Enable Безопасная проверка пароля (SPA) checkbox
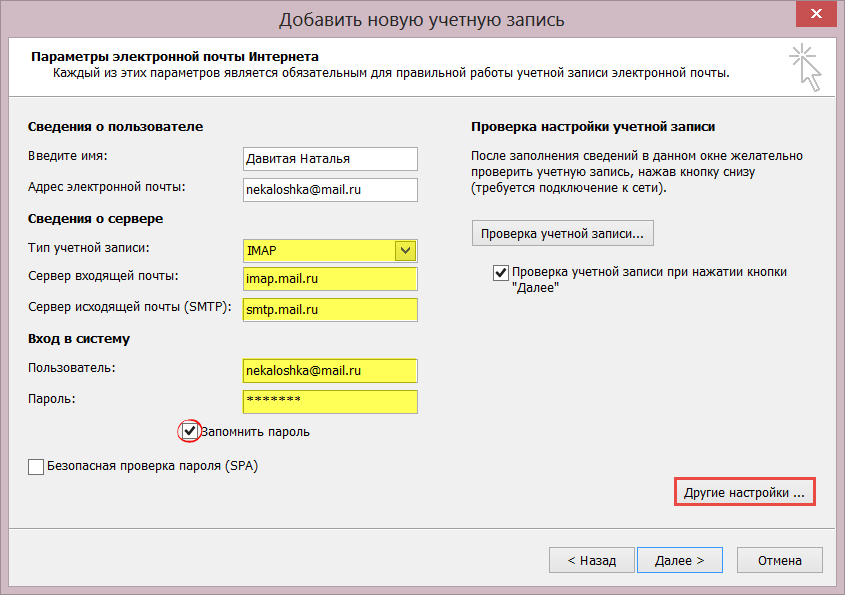845x595 pixels. [36, 467]
